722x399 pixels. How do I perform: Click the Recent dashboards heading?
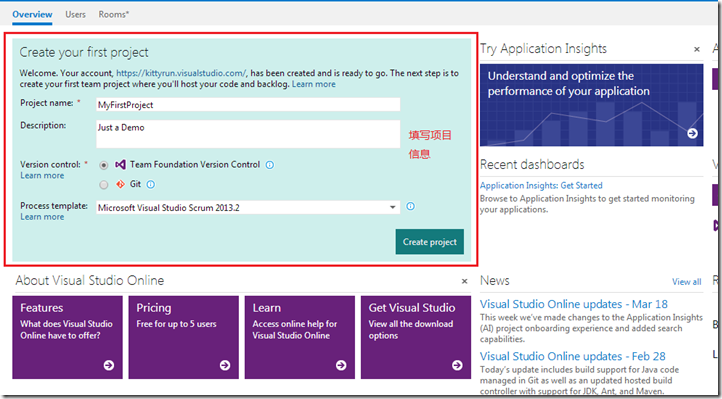click(x=532, y=164)
